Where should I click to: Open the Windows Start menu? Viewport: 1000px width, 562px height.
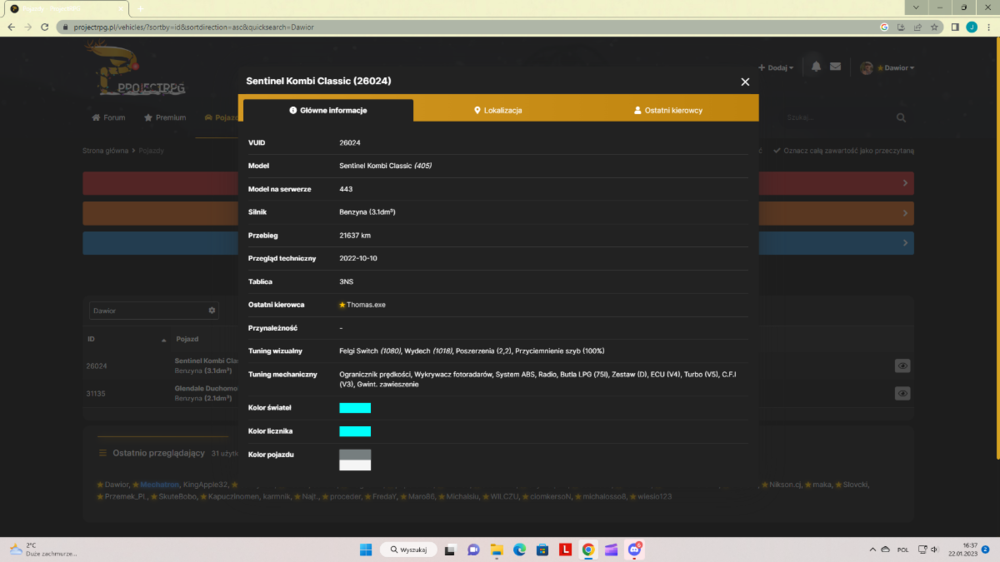click(x=365, y=550)
